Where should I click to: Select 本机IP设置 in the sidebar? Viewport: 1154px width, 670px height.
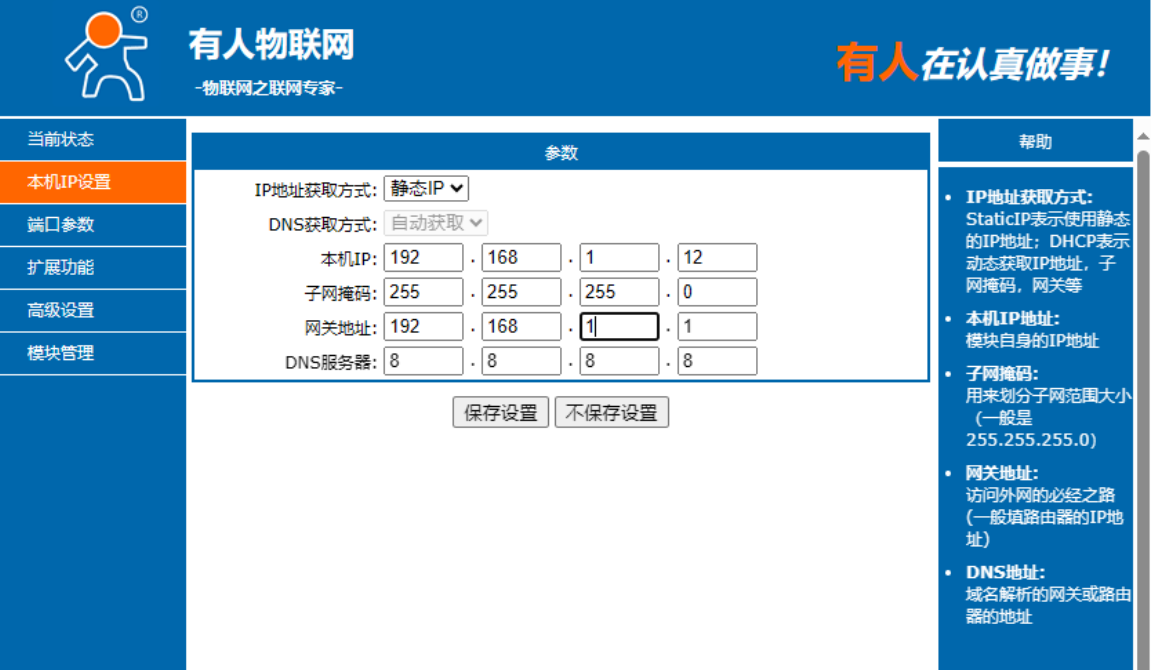point(92,182)
